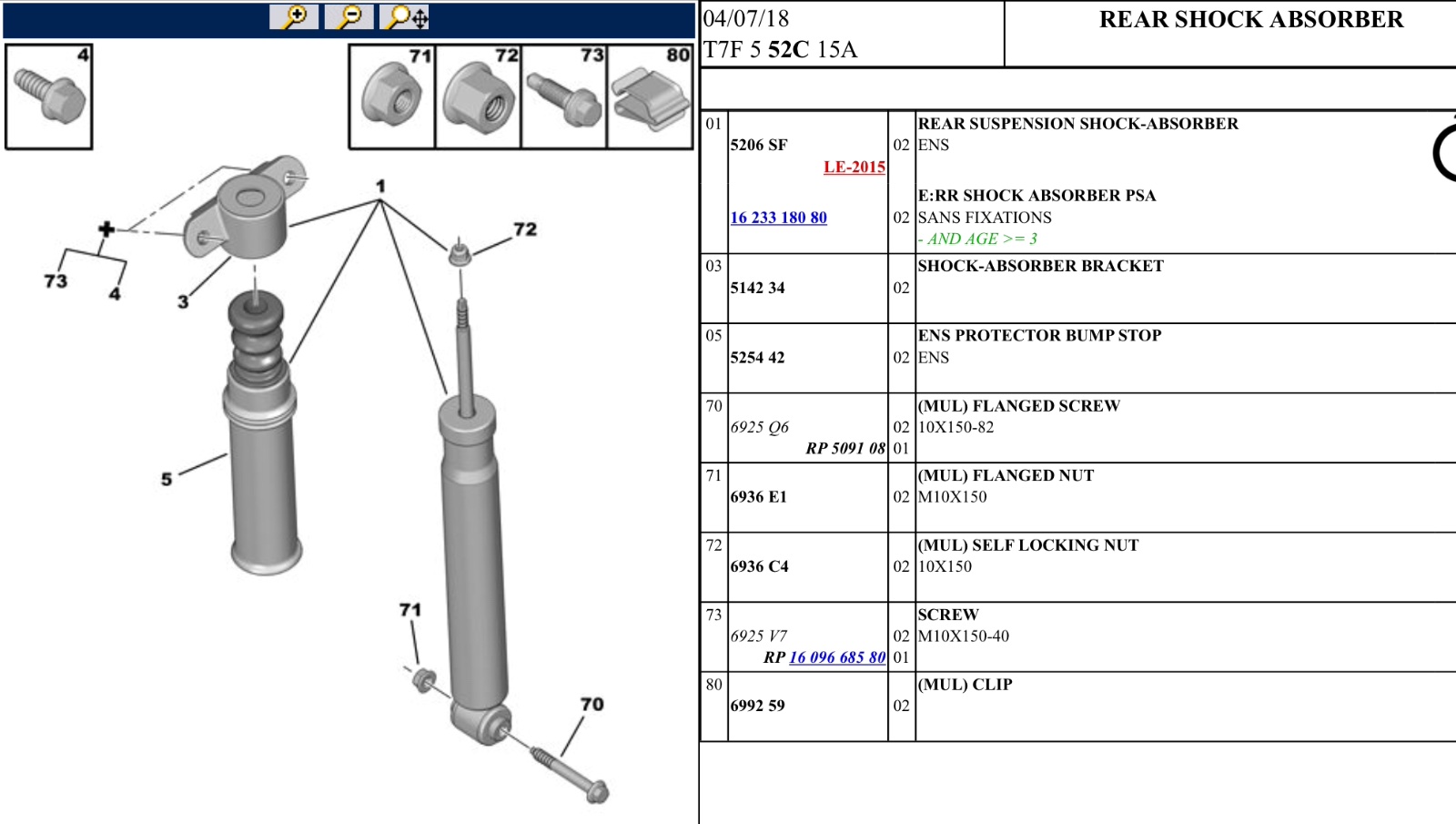Select callout 70 near the lower bolt
The height and width of the screenshot is (824, 1456).
592,704
